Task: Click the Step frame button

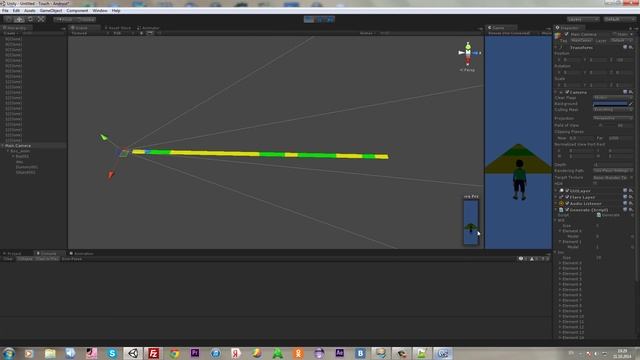Action: (x=330, y=19)
